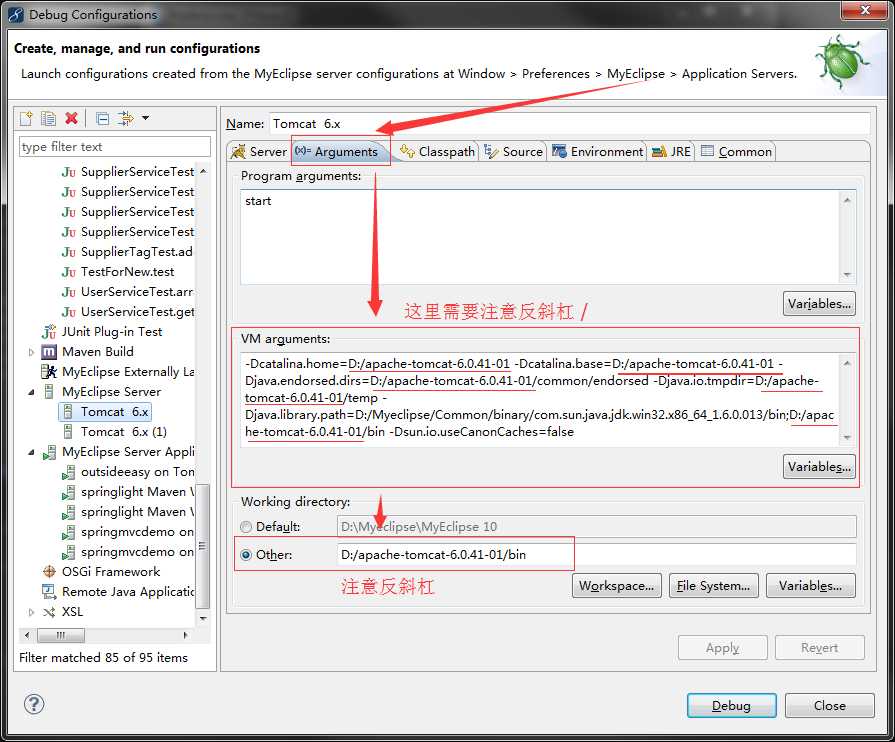Screen dimensions: 895x742
Task: Select the Default working directory radio button
Action: (246, 526)
